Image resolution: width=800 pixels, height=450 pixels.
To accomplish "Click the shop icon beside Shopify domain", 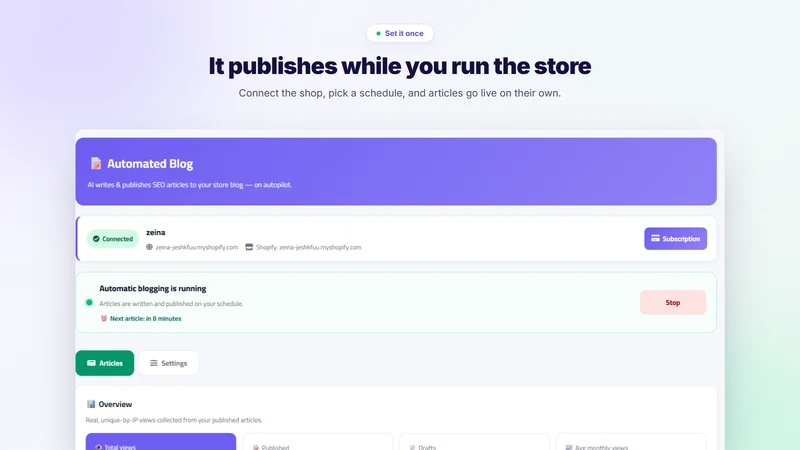I will pyautogui.click(x=249, y=247).
